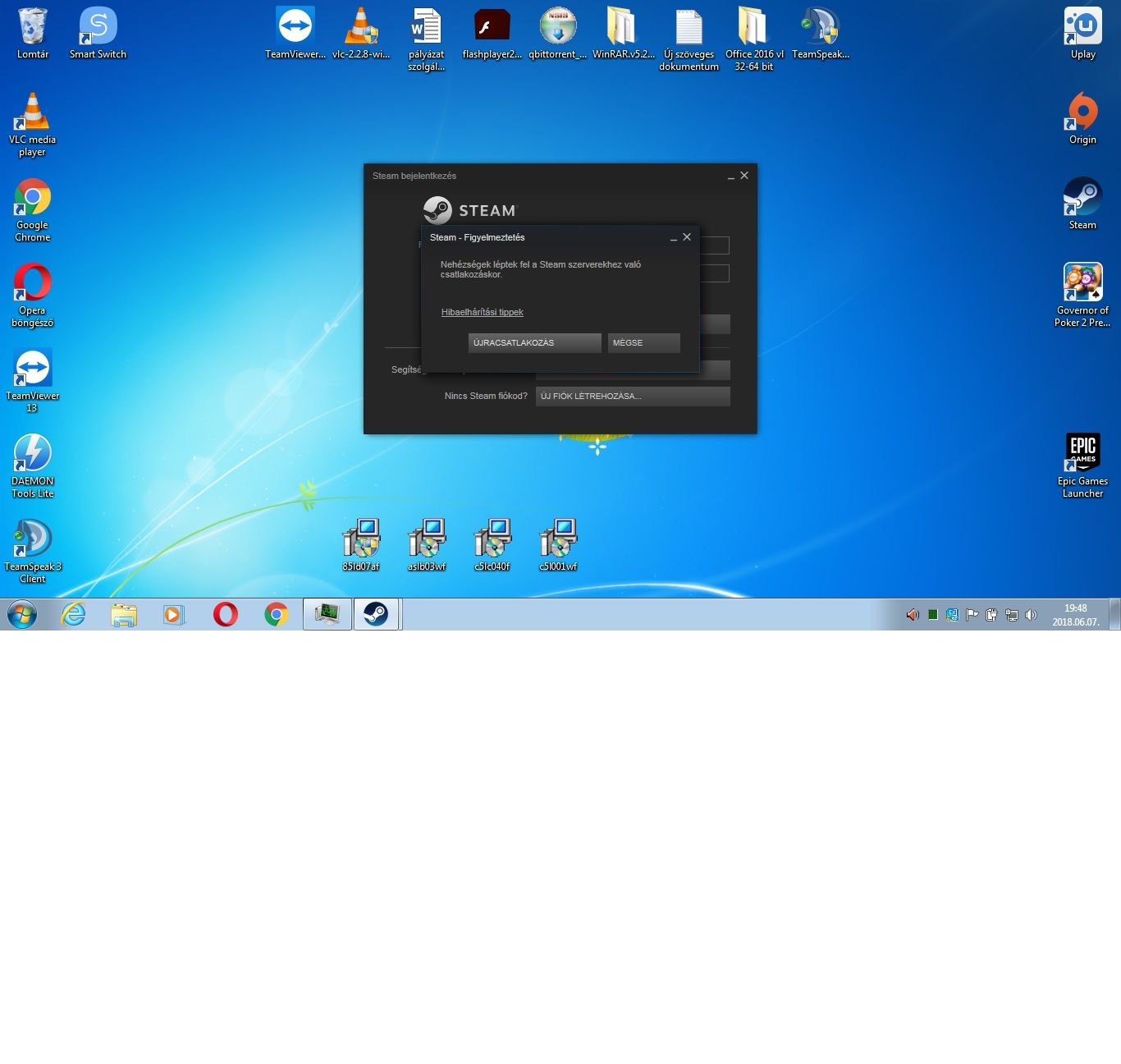The height and width of the screenshot is (1064, 1121).
Task: Open the network tray icon
Action: pyautogui.click(x=1012, y=614)
